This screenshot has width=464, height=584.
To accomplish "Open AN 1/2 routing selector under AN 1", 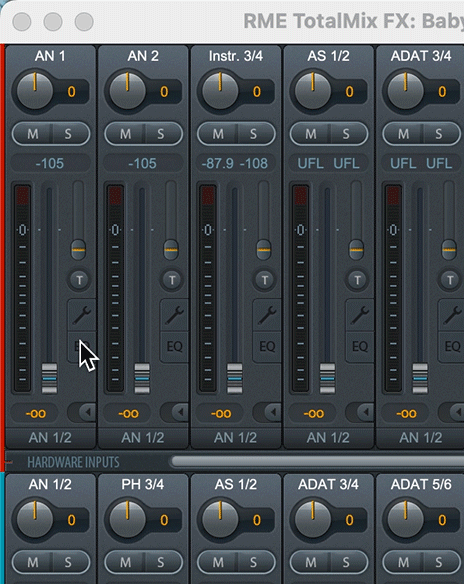I will (x=50, y=438).
